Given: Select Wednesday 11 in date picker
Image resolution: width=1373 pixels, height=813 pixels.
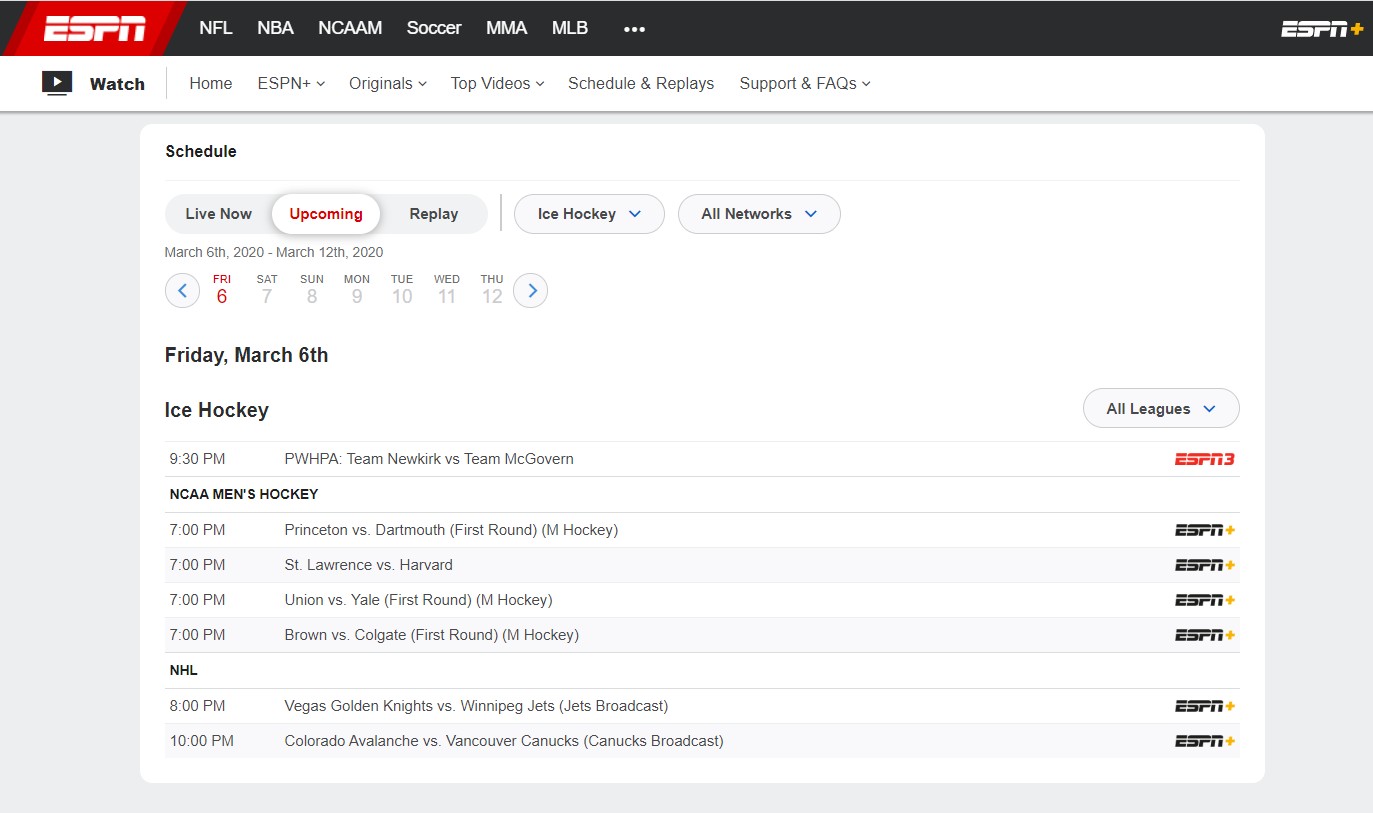Looking at the screenshot, I should 447,290.
